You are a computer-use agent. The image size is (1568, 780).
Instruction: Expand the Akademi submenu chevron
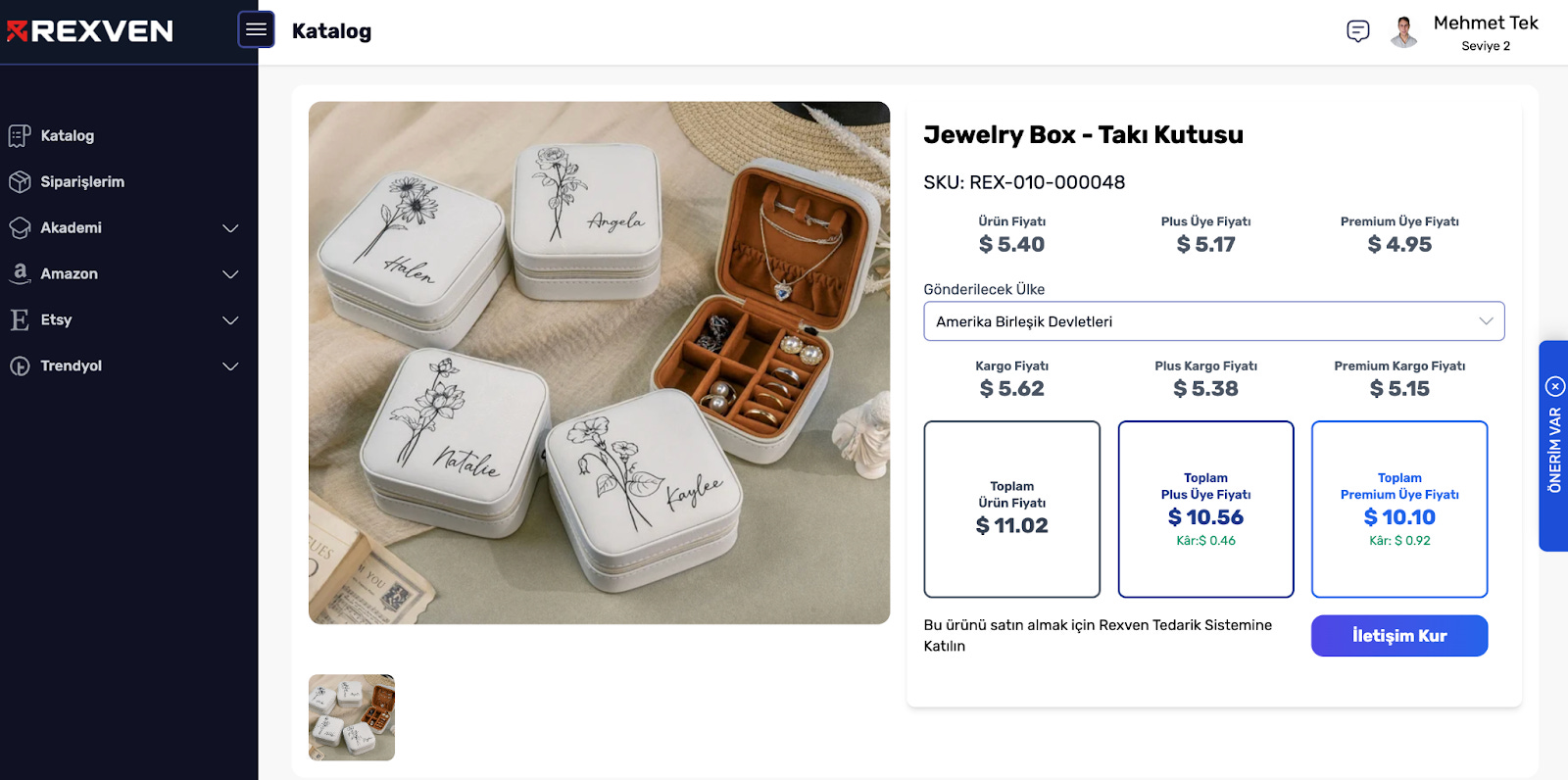230,228
